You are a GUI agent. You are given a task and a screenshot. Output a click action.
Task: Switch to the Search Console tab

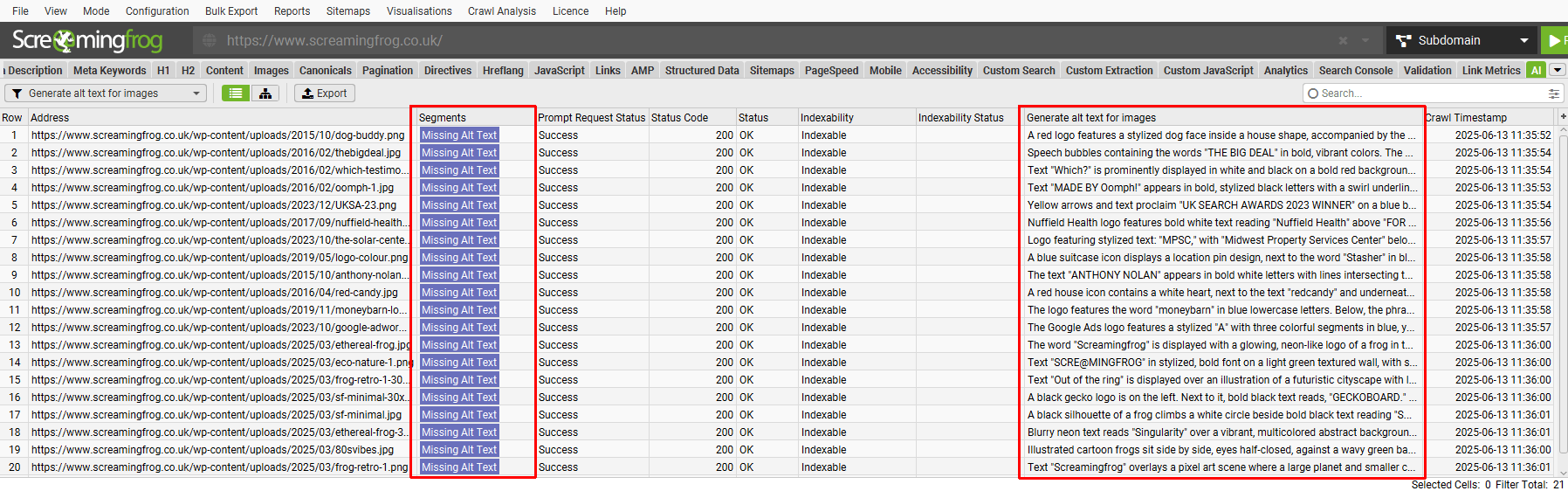[x=1356, y=71]
